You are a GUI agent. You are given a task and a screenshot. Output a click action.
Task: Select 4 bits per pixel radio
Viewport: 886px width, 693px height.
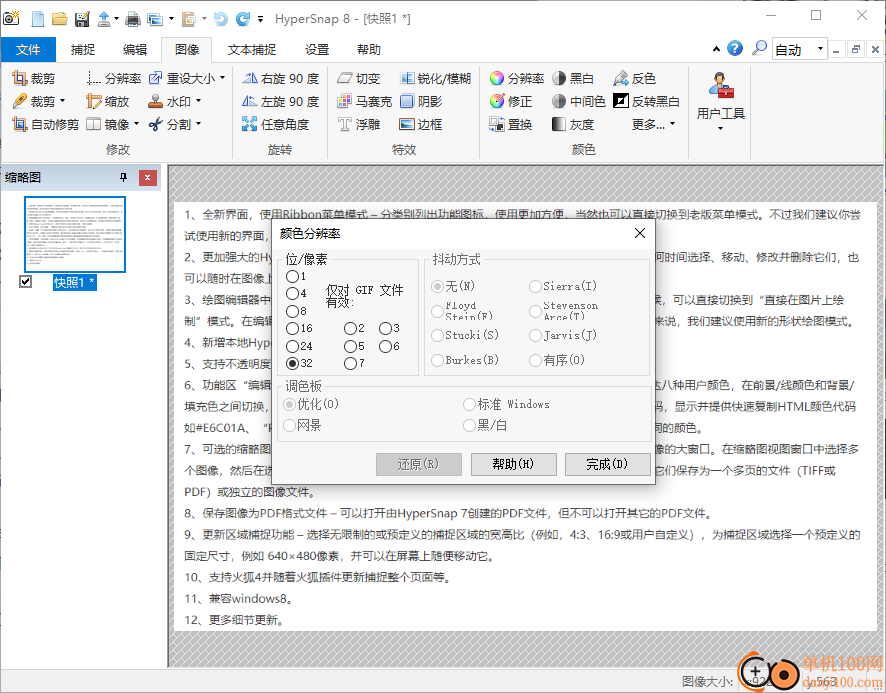click(x=293, y=293)
